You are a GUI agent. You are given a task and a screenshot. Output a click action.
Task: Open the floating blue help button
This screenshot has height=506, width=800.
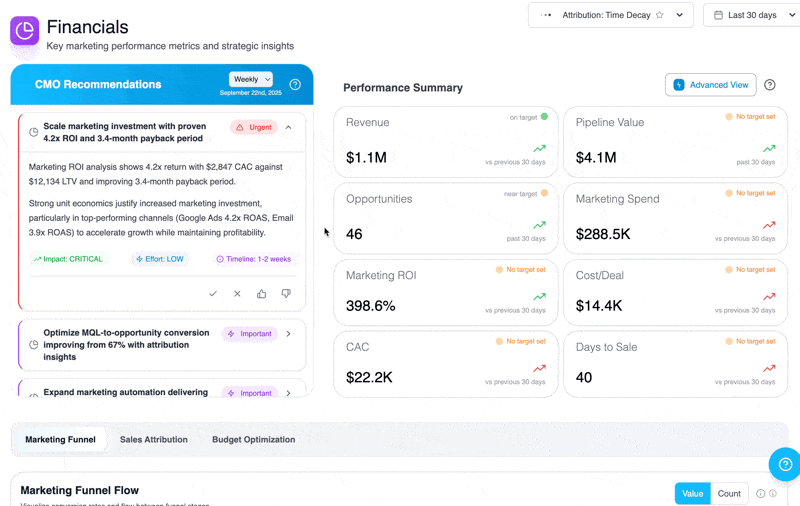coord(785,464)
